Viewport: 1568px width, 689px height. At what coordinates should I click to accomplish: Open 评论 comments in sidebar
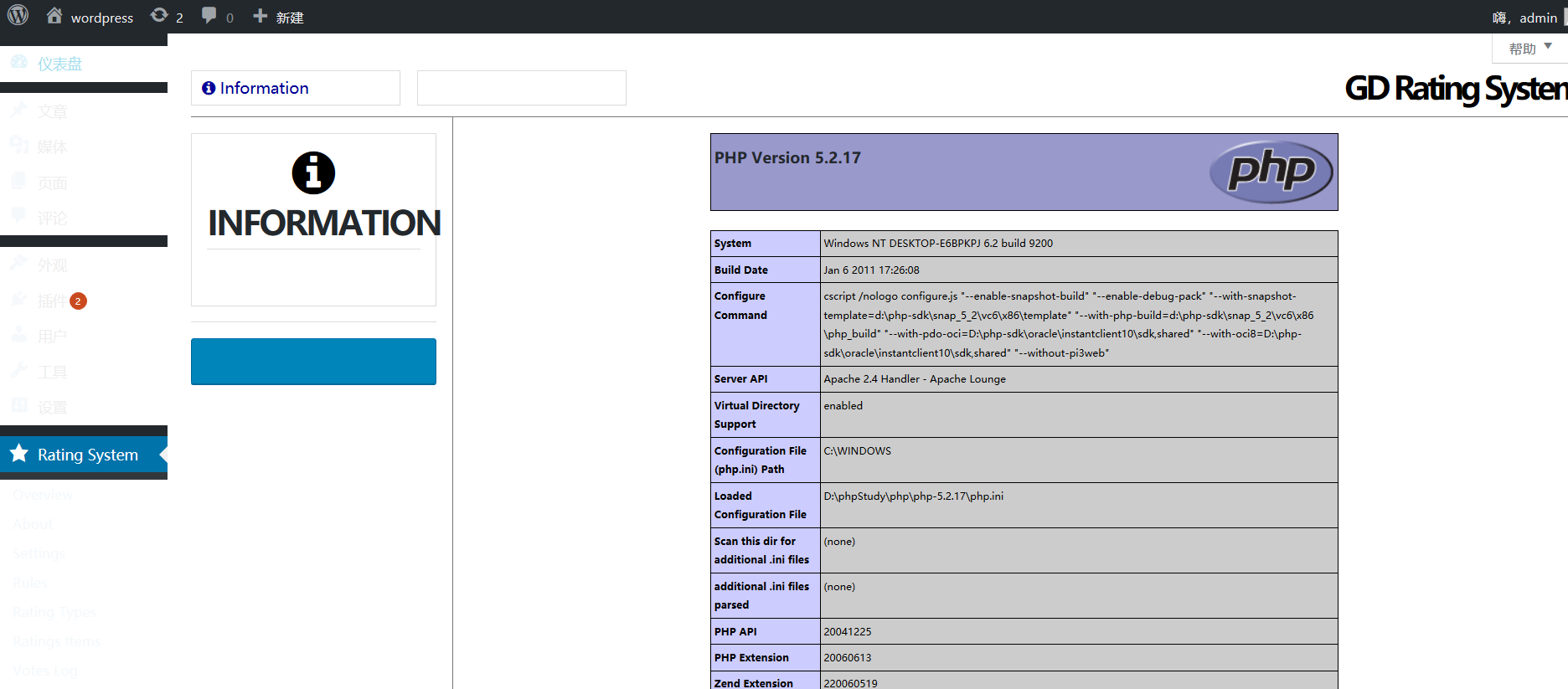click(84, 219)
